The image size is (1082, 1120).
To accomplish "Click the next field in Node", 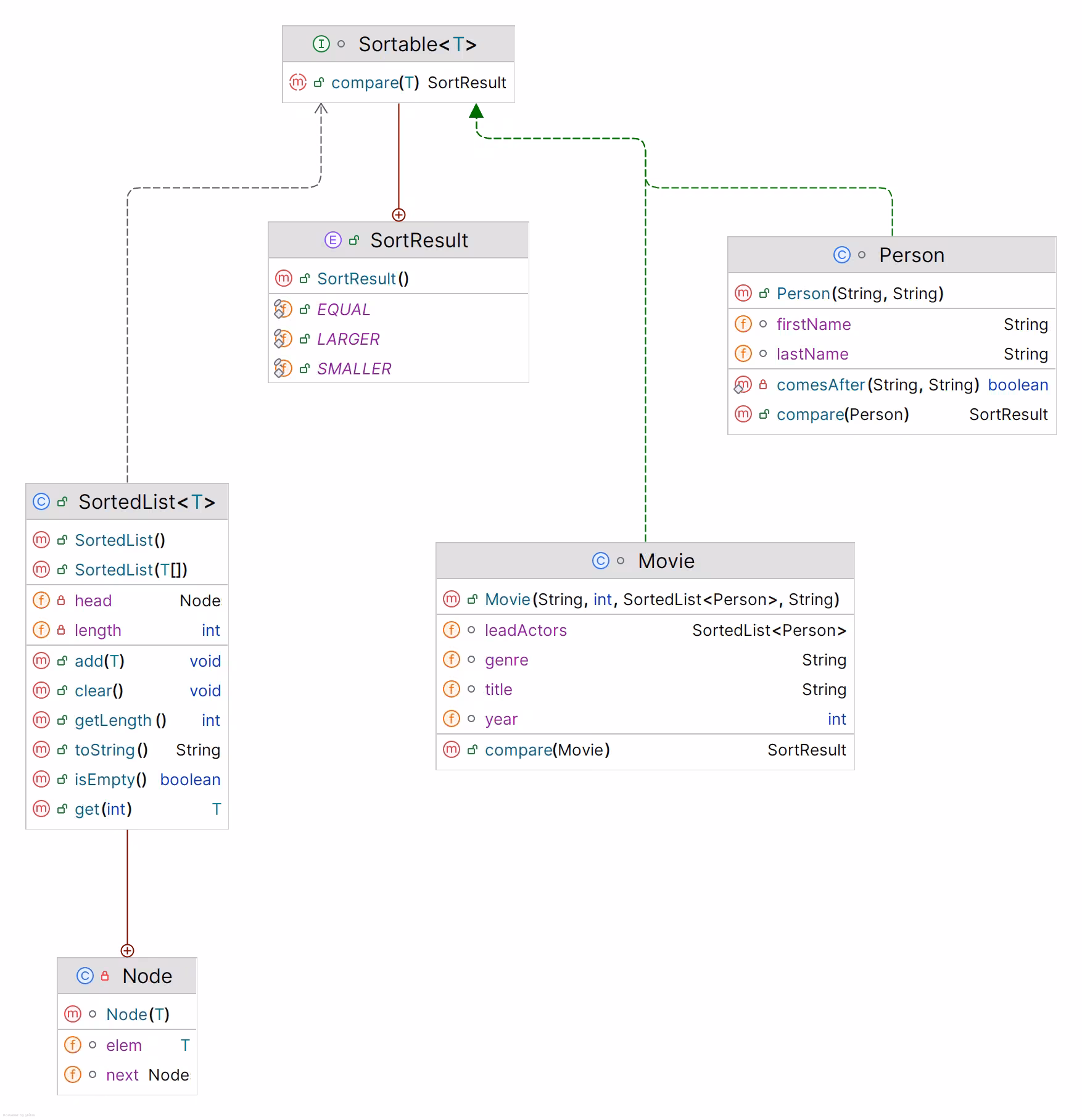I will click(122, 1075).
